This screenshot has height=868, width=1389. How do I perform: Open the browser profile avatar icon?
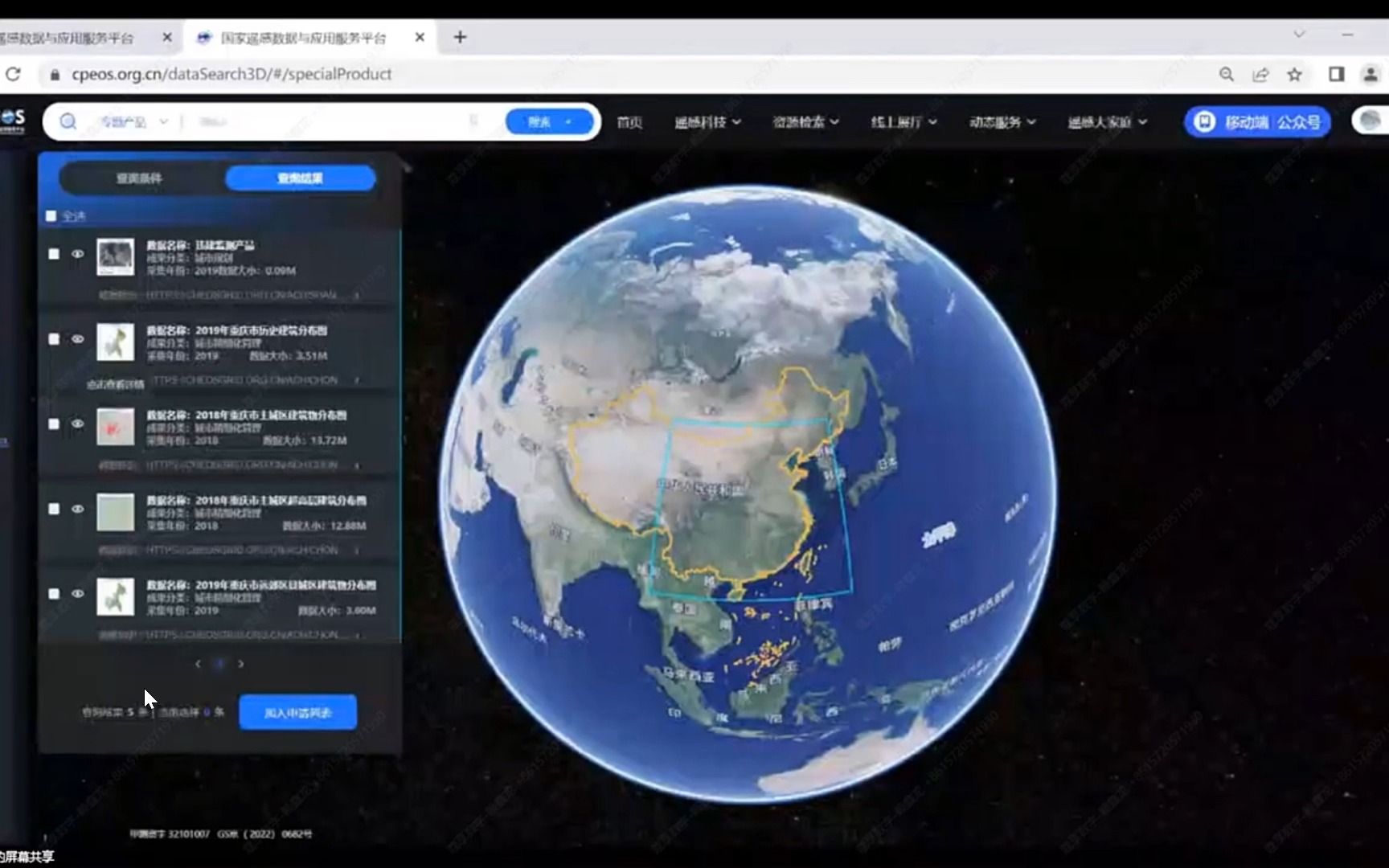coord(1371,74)
